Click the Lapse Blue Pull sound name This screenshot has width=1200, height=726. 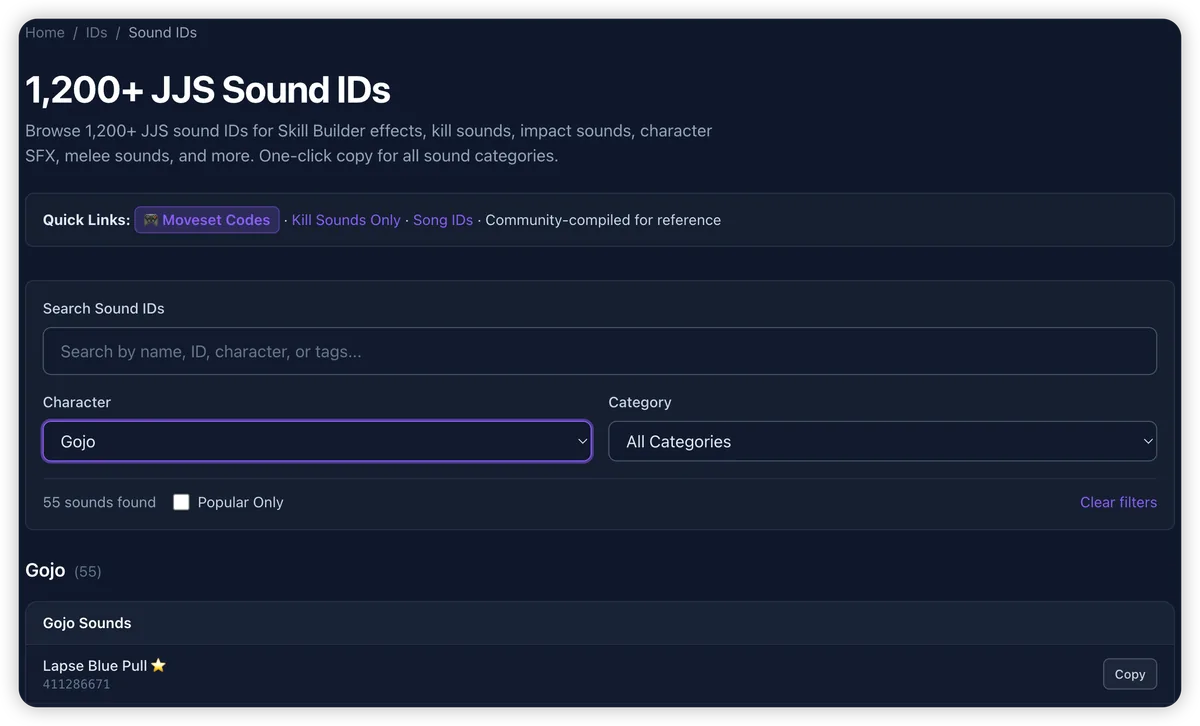pyautogui.click(x=95, y=666)
